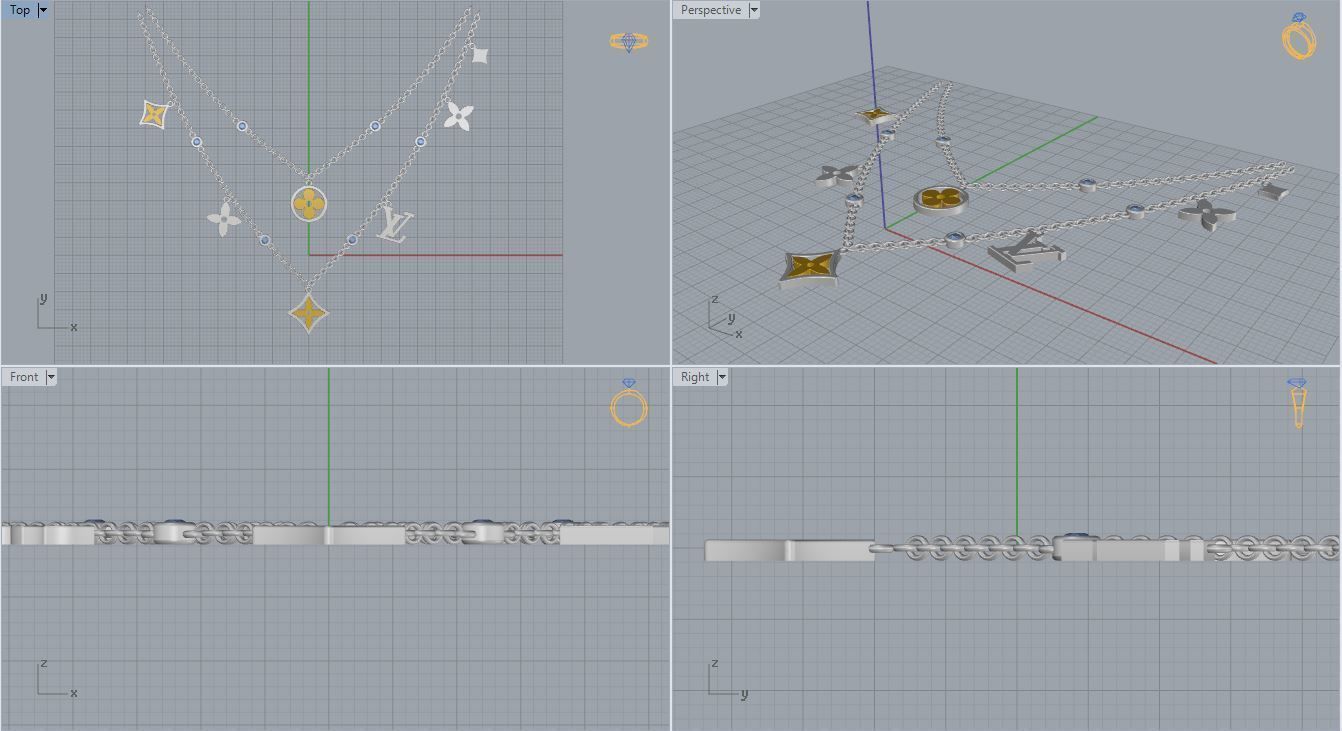The image size is (1342, 731).
Task: Click the Top viewport title label
Action: click(20, 10)
